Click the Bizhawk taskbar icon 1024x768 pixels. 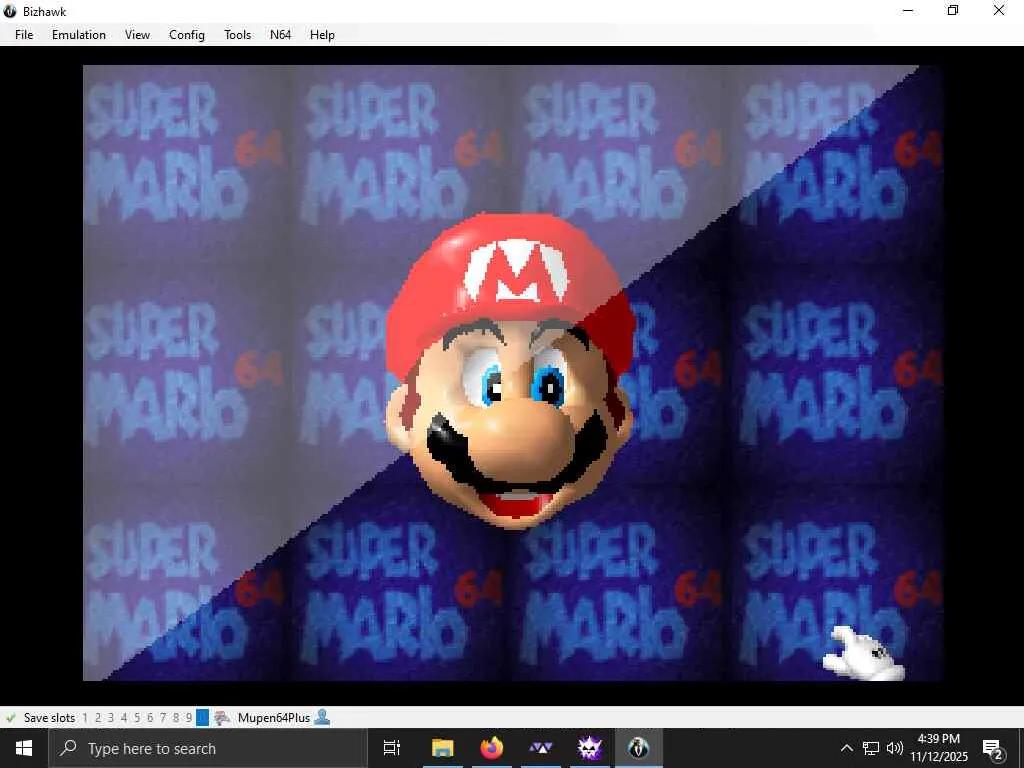pyautogui.click(x=639, y=748)
